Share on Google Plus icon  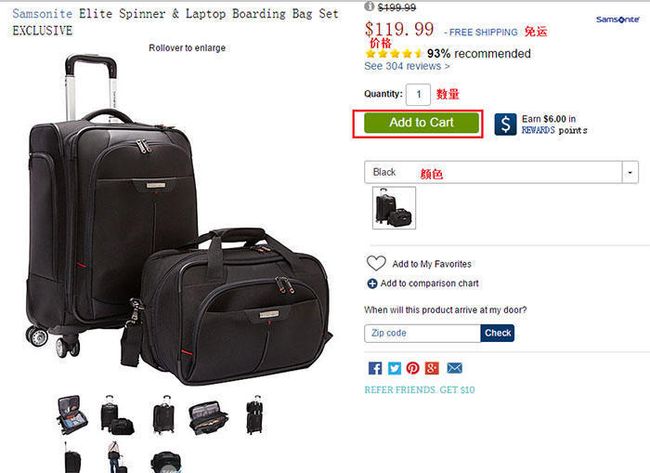[x=432, y=368]
